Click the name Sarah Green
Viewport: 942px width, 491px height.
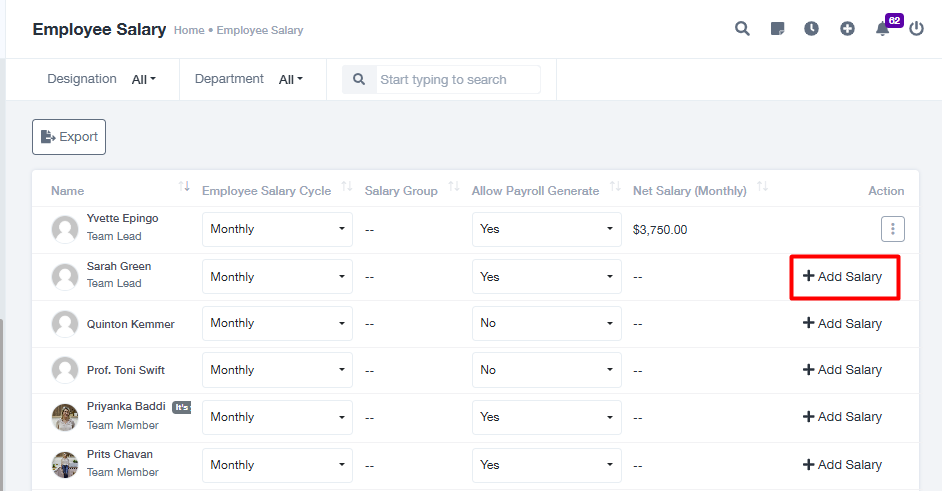pos(119,266)
